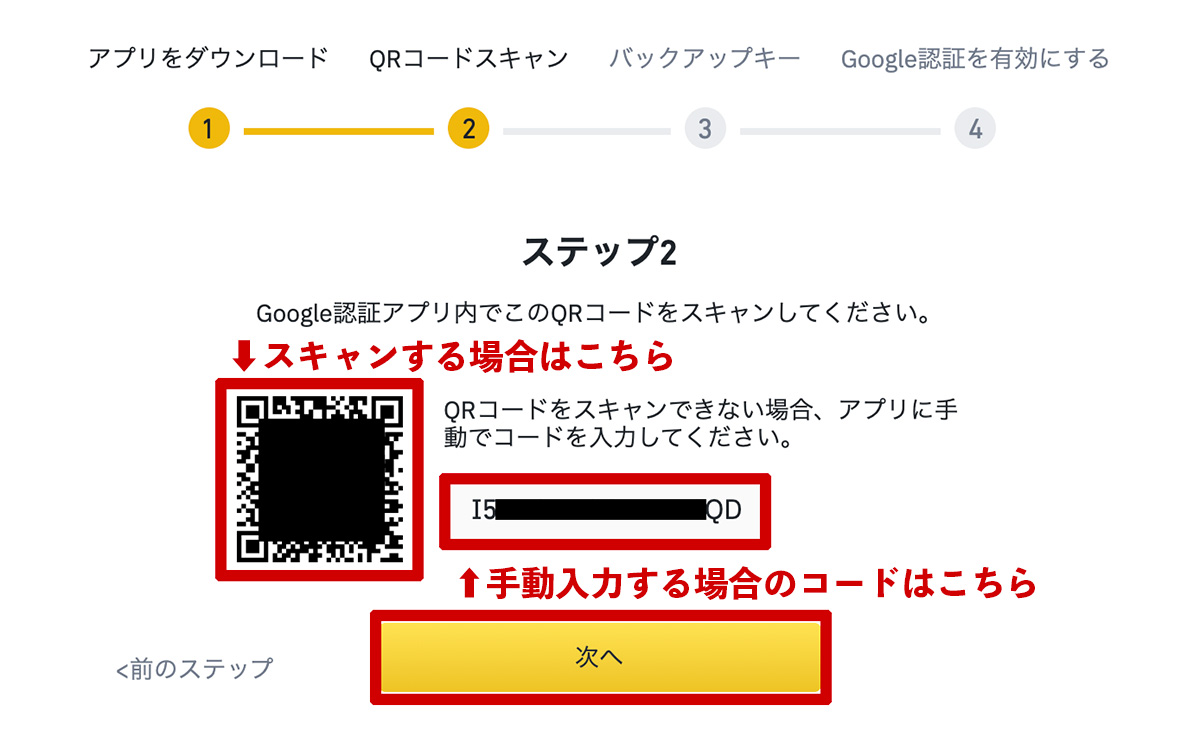This screenshot has width=1200, height=737.
Task: Open the アプリをダウンロード step label
Action: click(208, 58)
